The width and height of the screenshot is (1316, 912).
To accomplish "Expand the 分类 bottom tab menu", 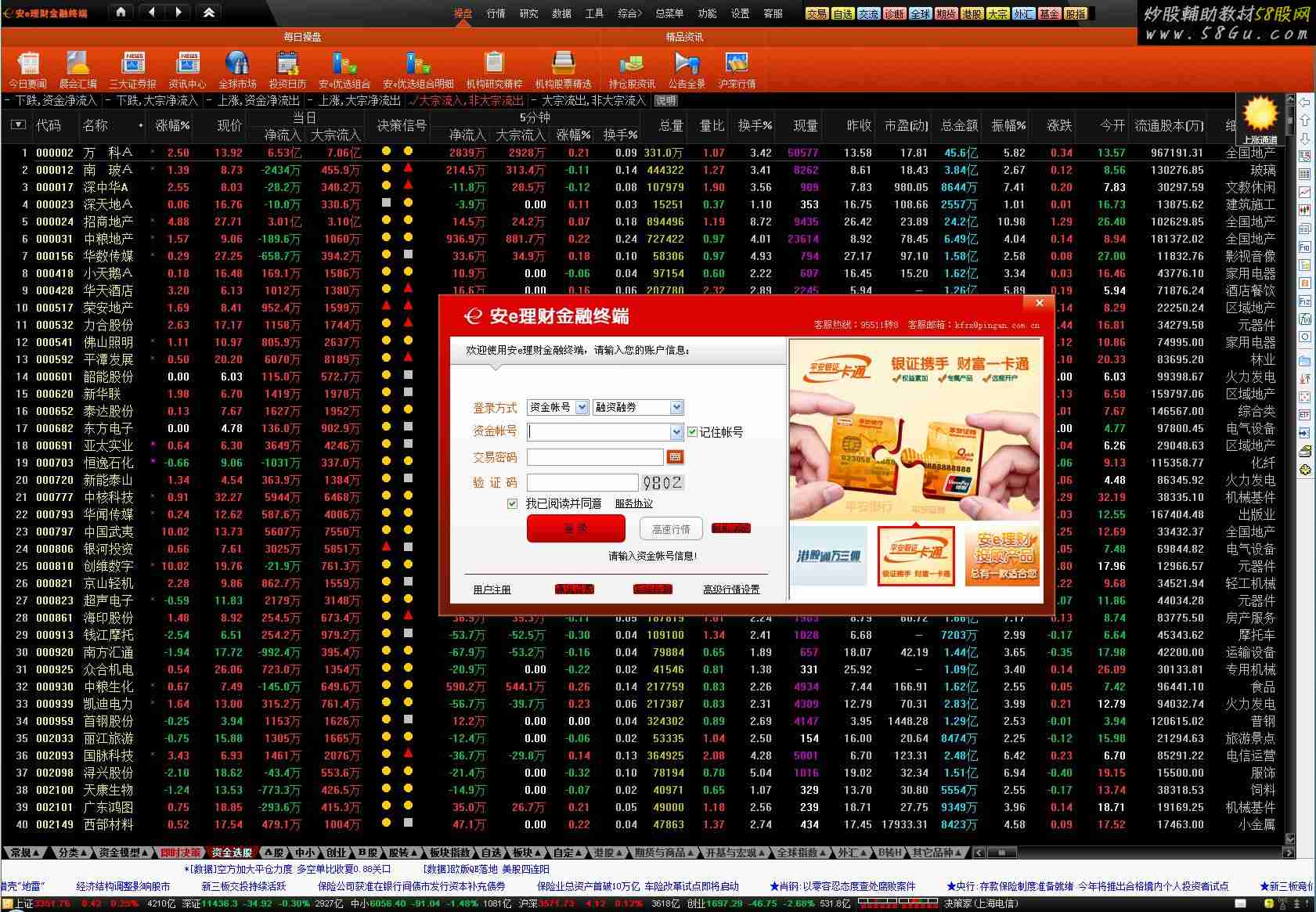I will [72, 853].
